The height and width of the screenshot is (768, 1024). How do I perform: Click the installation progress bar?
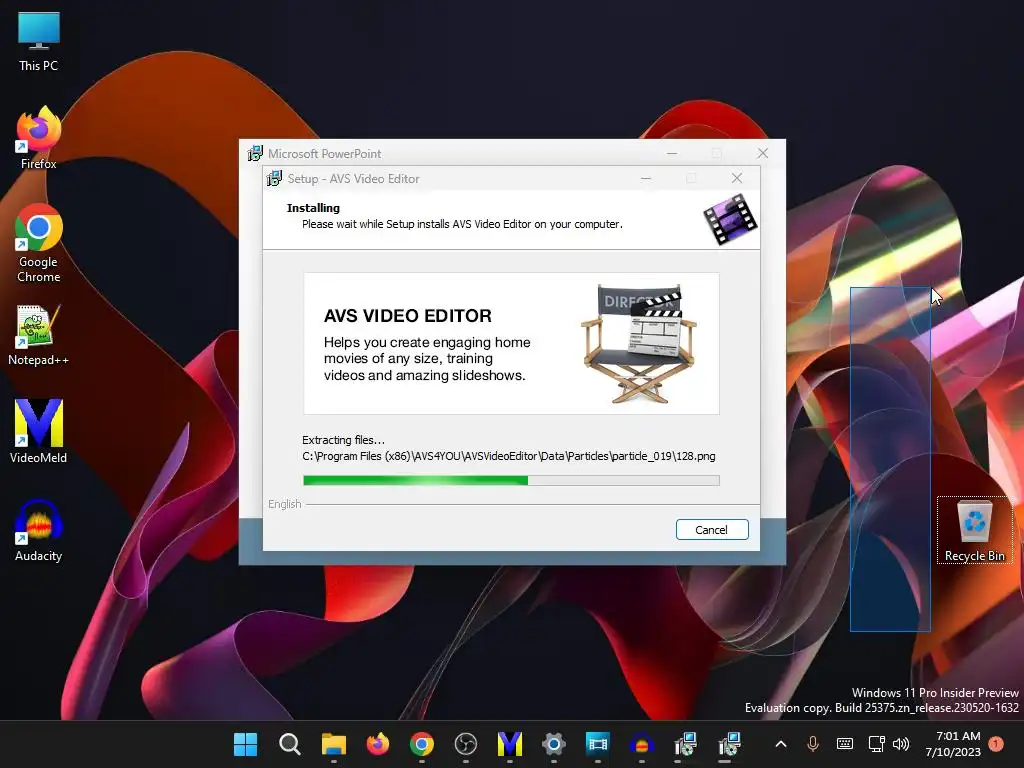click(511, 481)
